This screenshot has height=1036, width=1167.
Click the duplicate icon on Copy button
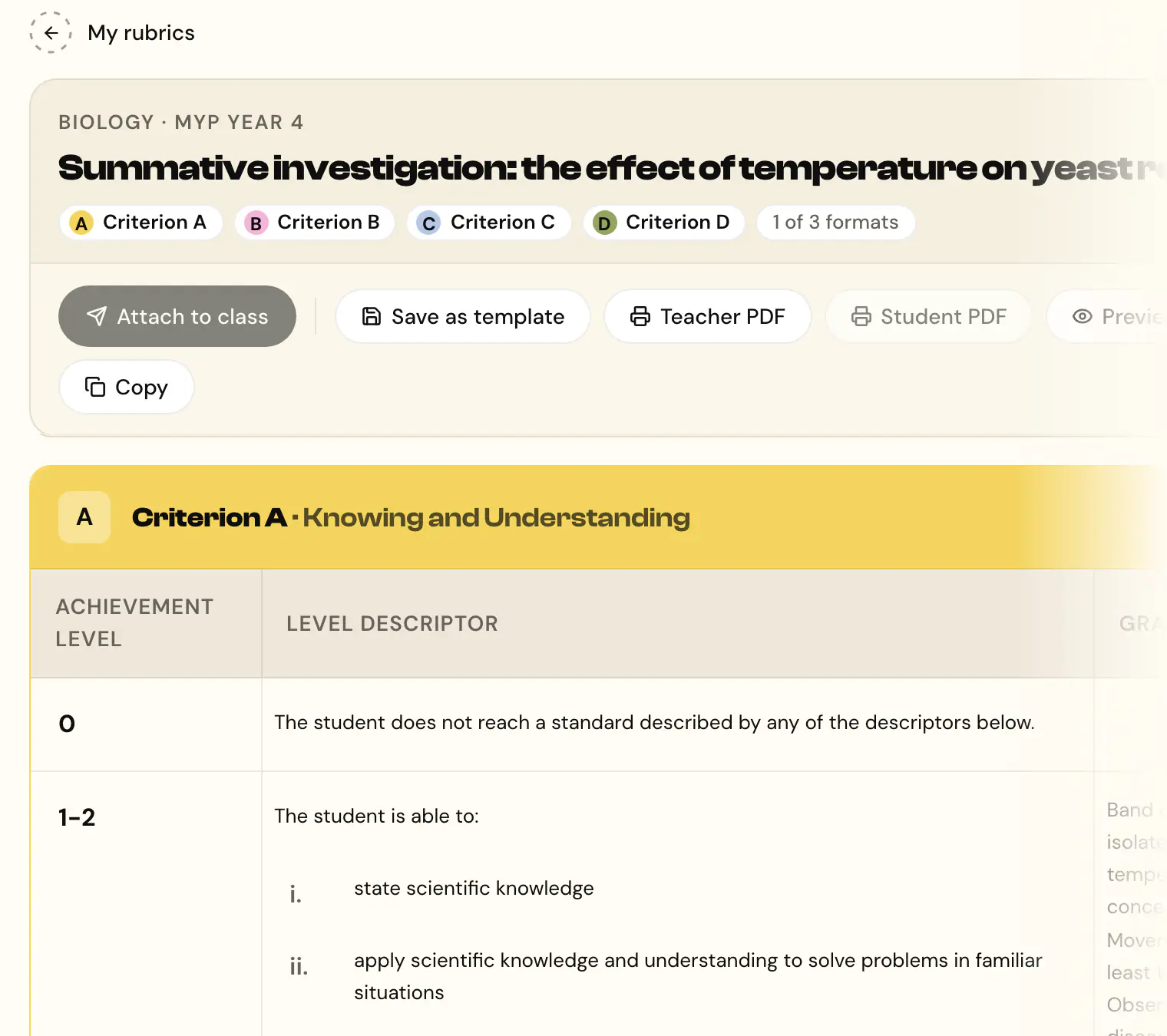click(x=95, y=387)
